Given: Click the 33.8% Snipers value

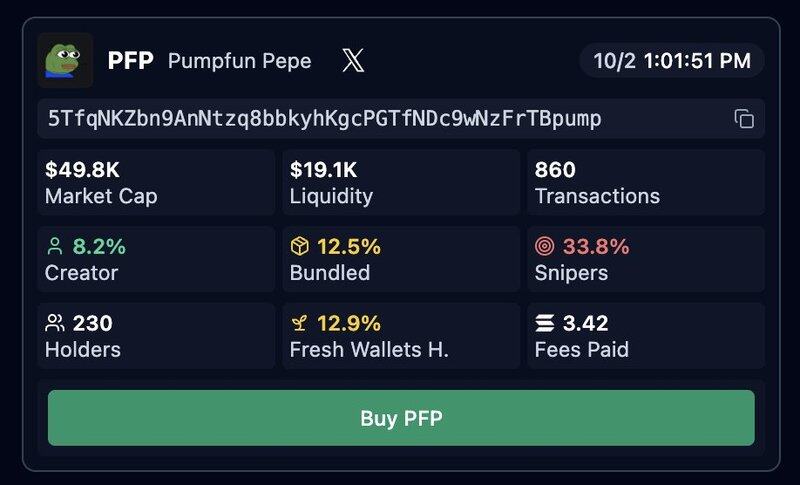Looking at the screenshot, I should (596, 247).
